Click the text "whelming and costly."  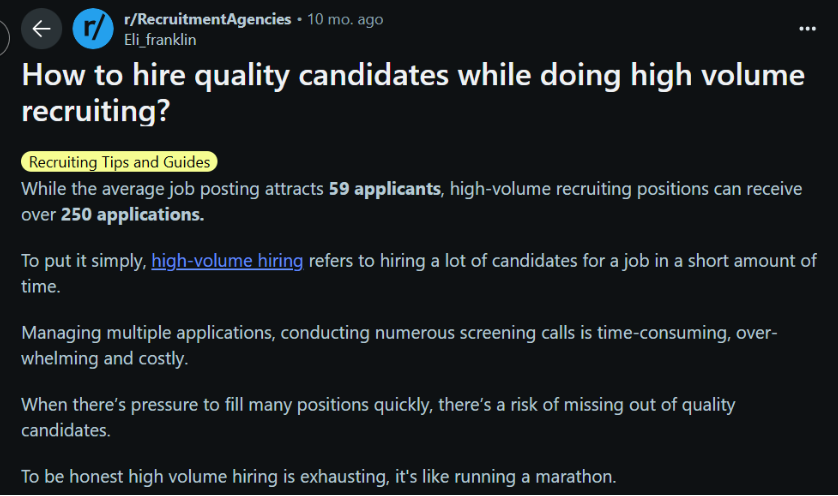coord(105,359)
